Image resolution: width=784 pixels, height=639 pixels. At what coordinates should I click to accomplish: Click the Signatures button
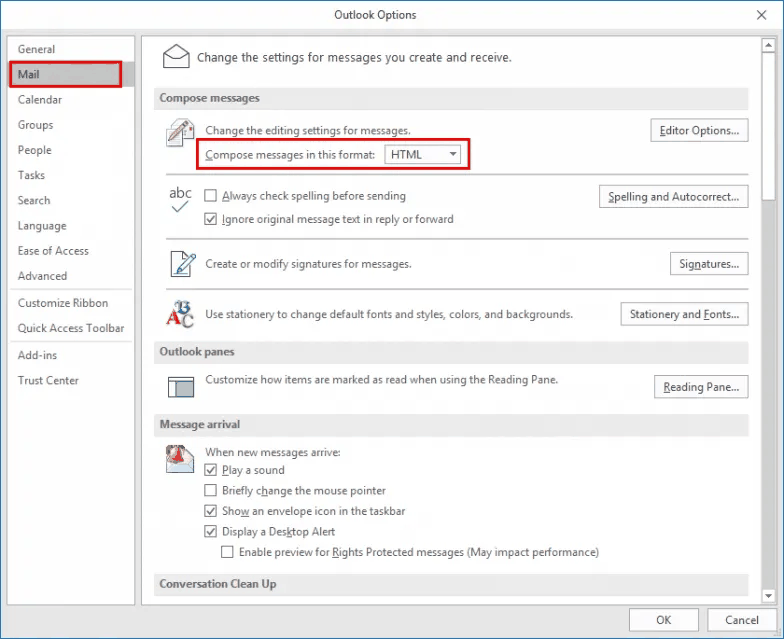click(709, 264)
